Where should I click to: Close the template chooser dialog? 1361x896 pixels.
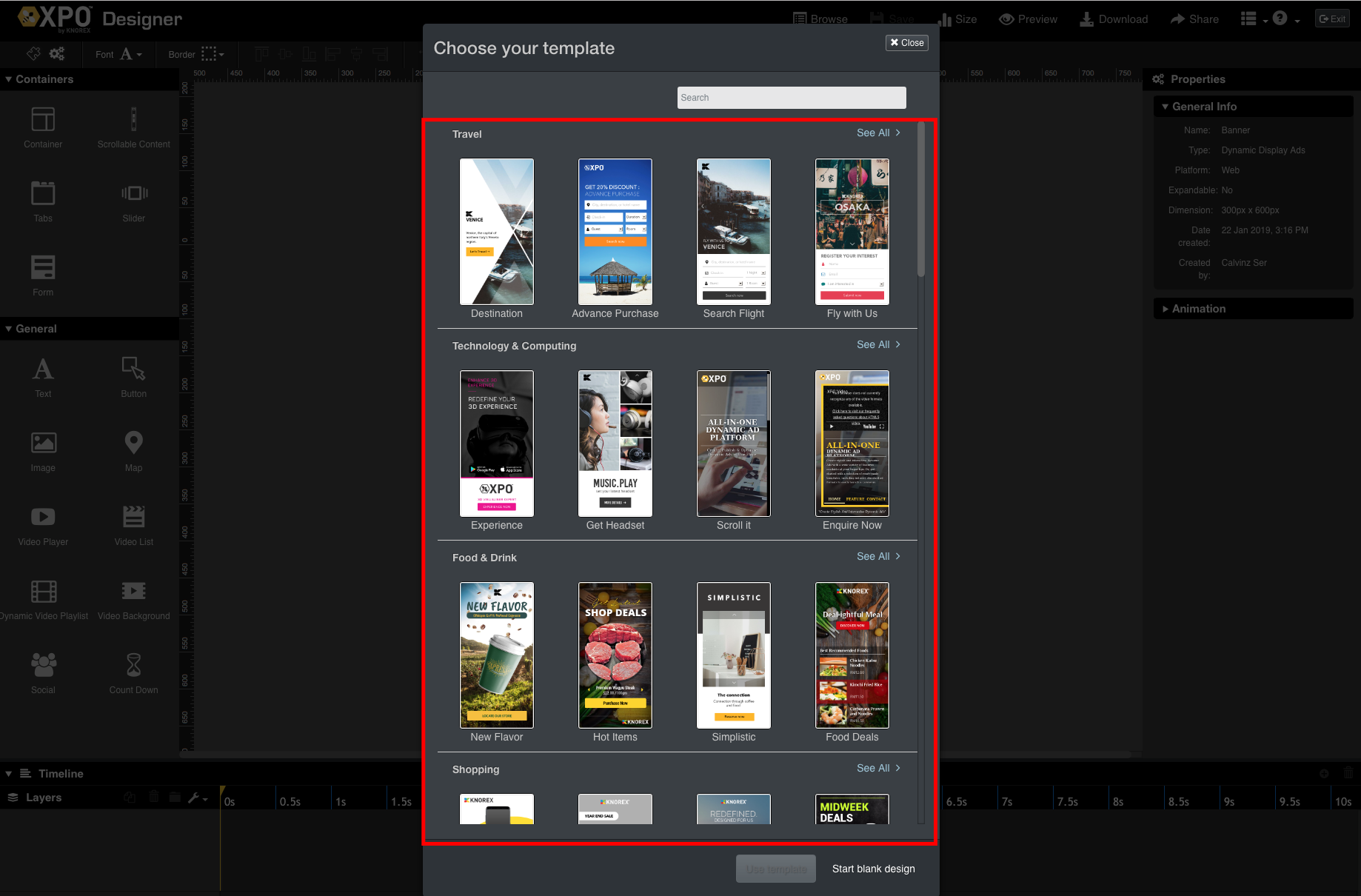[906, 43]
